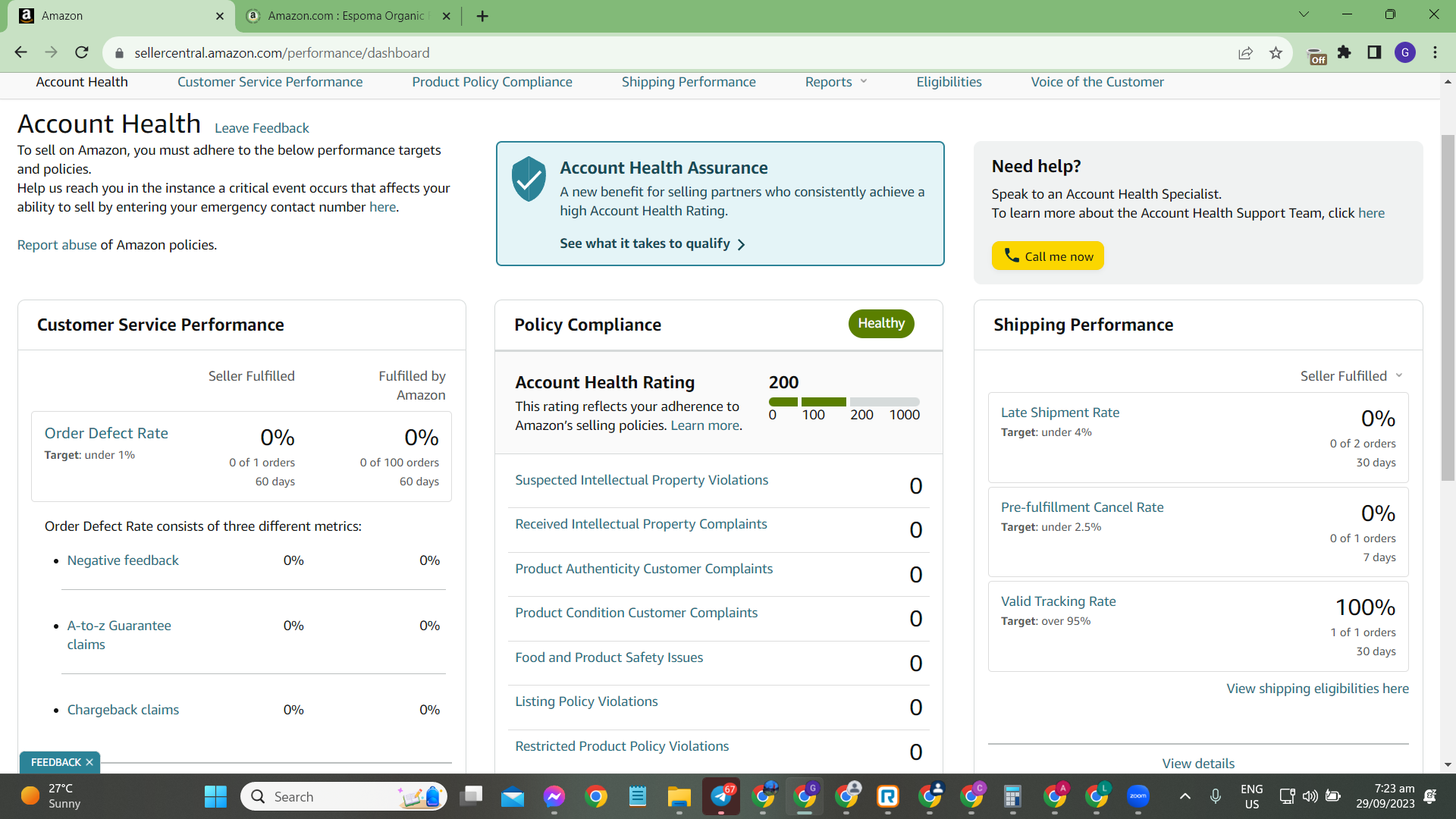Open the Report abuse link

click(57, 245)
